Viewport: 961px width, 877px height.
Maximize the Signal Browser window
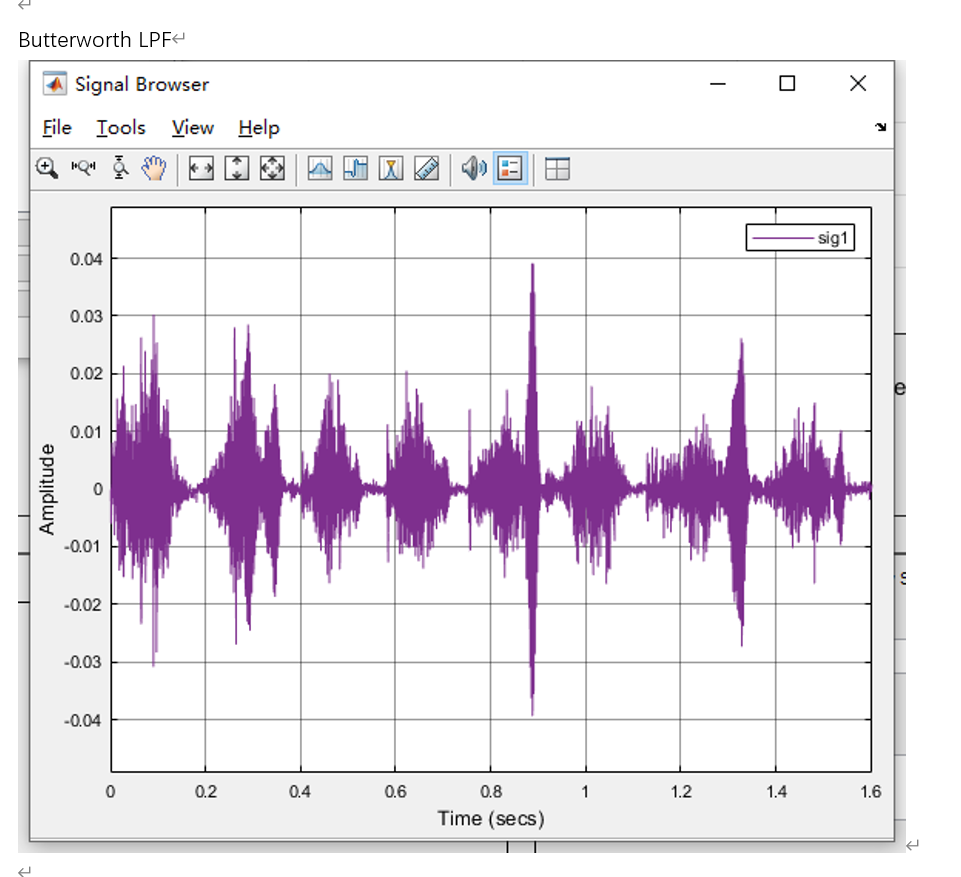point(787,83)
